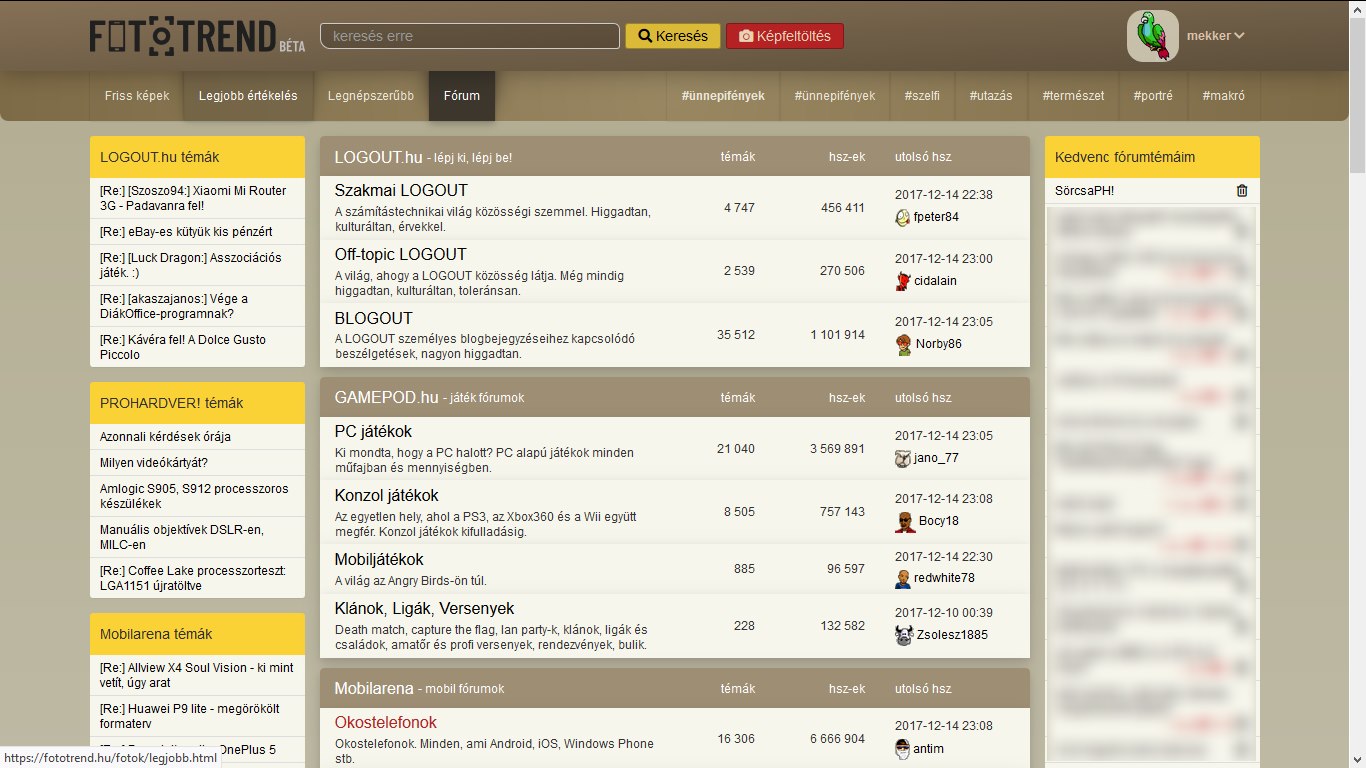1366x768 pixels.
Task: Switch to the Legnépszerűbb tab
Action: [x=371, y=96]
